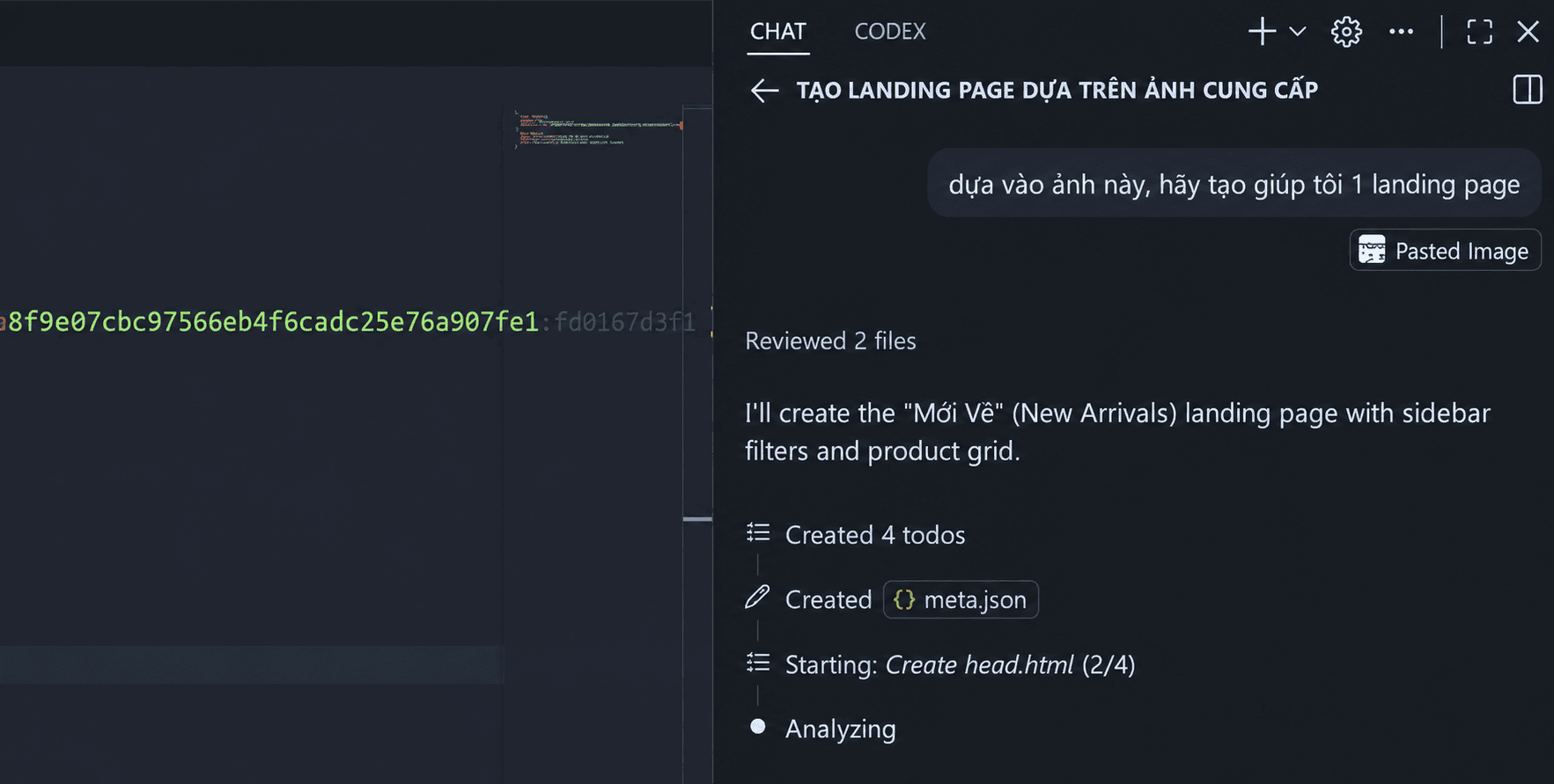Click the list icon beside Starting

[758, 663]
